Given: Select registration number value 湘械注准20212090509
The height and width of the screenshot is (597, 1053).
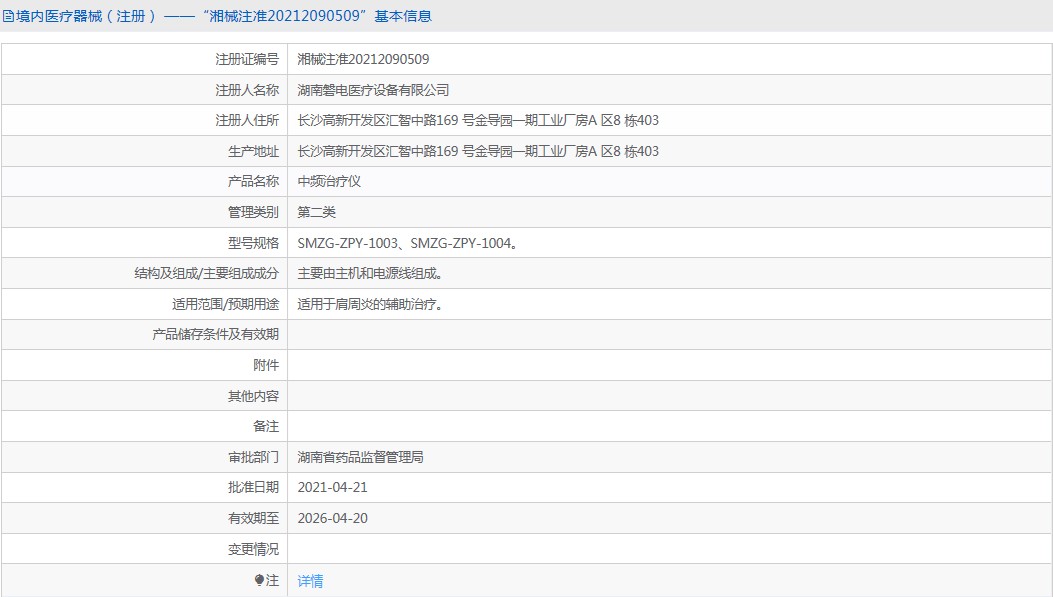Looking at the screenshot, I should 363,59.
